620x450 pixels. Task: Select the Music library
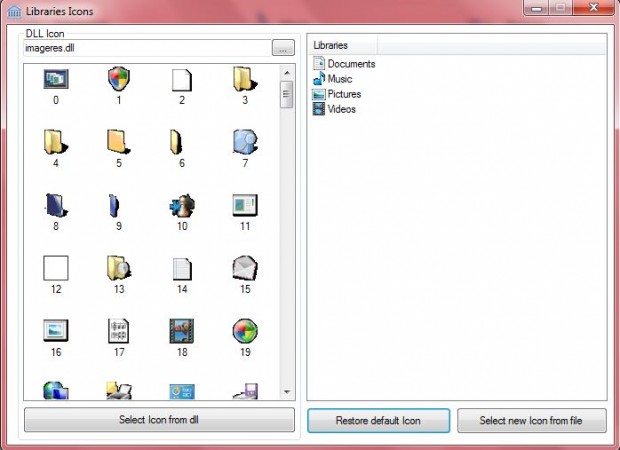pyautogui.click(x=332, y=79)
